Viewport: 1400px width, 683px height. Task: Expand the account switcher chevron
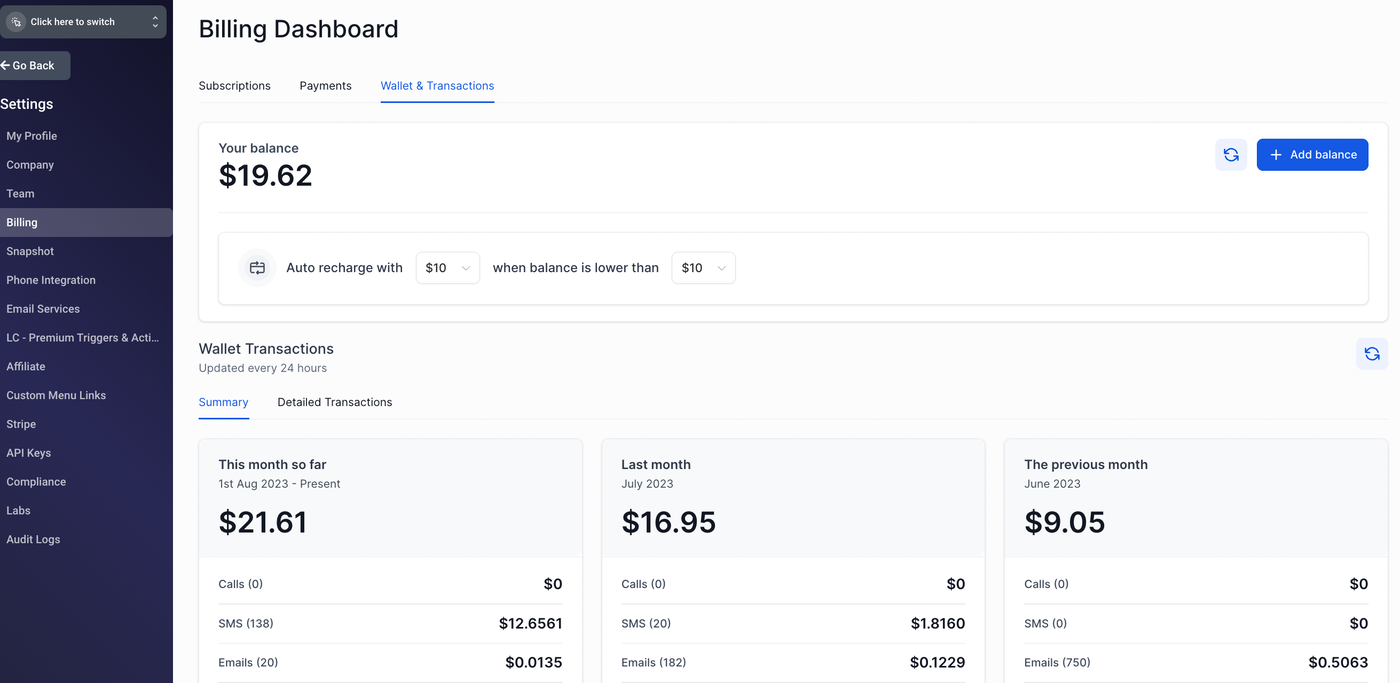pos(155,22)
